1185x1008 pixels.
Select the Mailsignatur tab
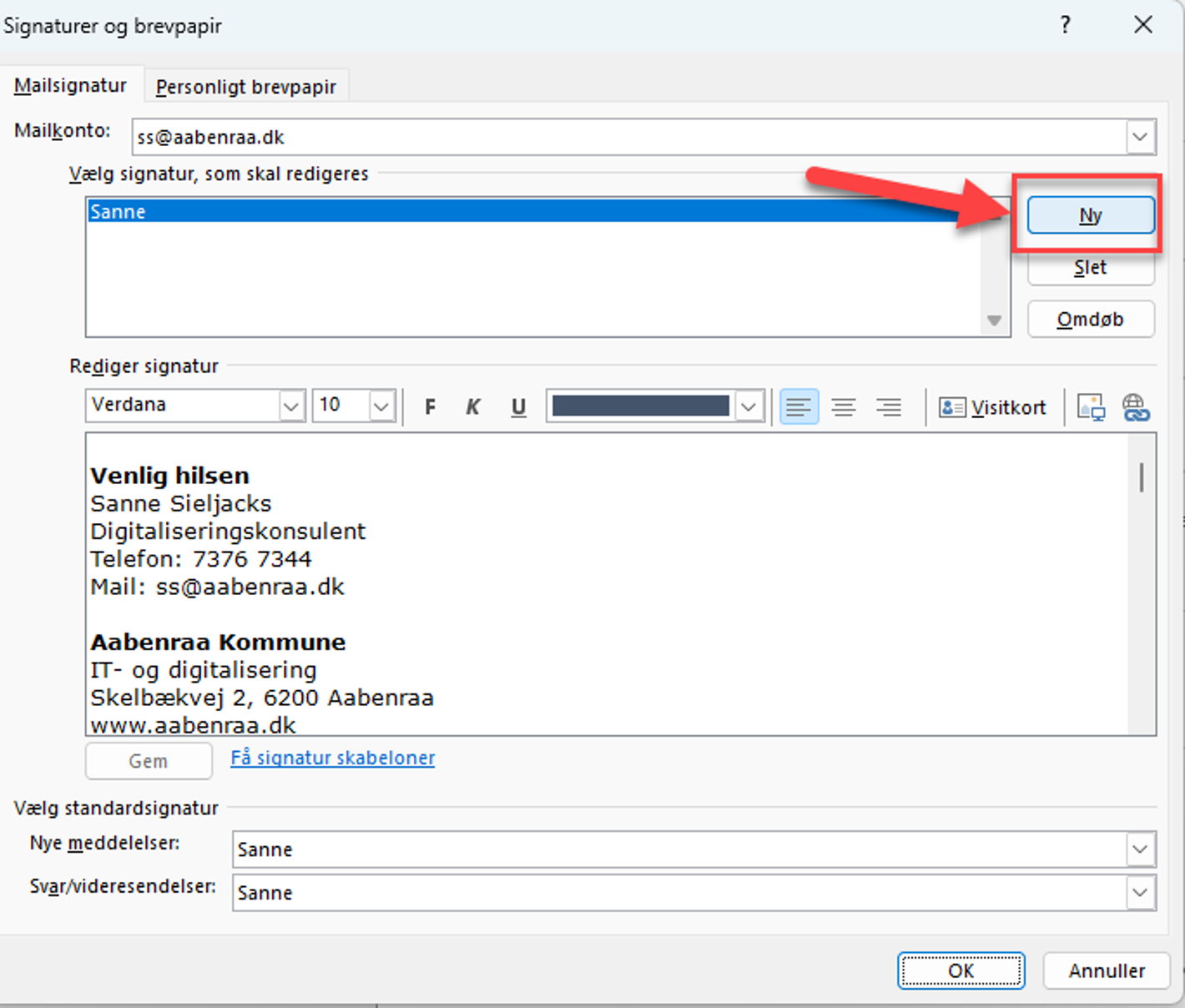pyautogui.click(x=71, y=86)
